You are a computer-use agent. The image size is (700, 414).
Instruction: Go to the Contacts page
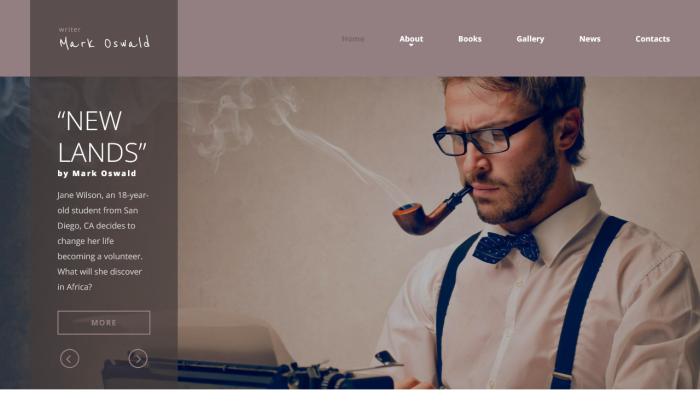652,39
